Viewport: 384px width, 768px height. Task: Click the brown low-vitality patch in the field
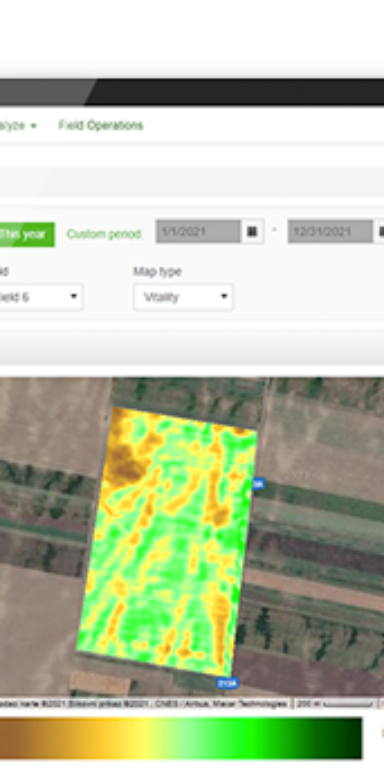123,464
